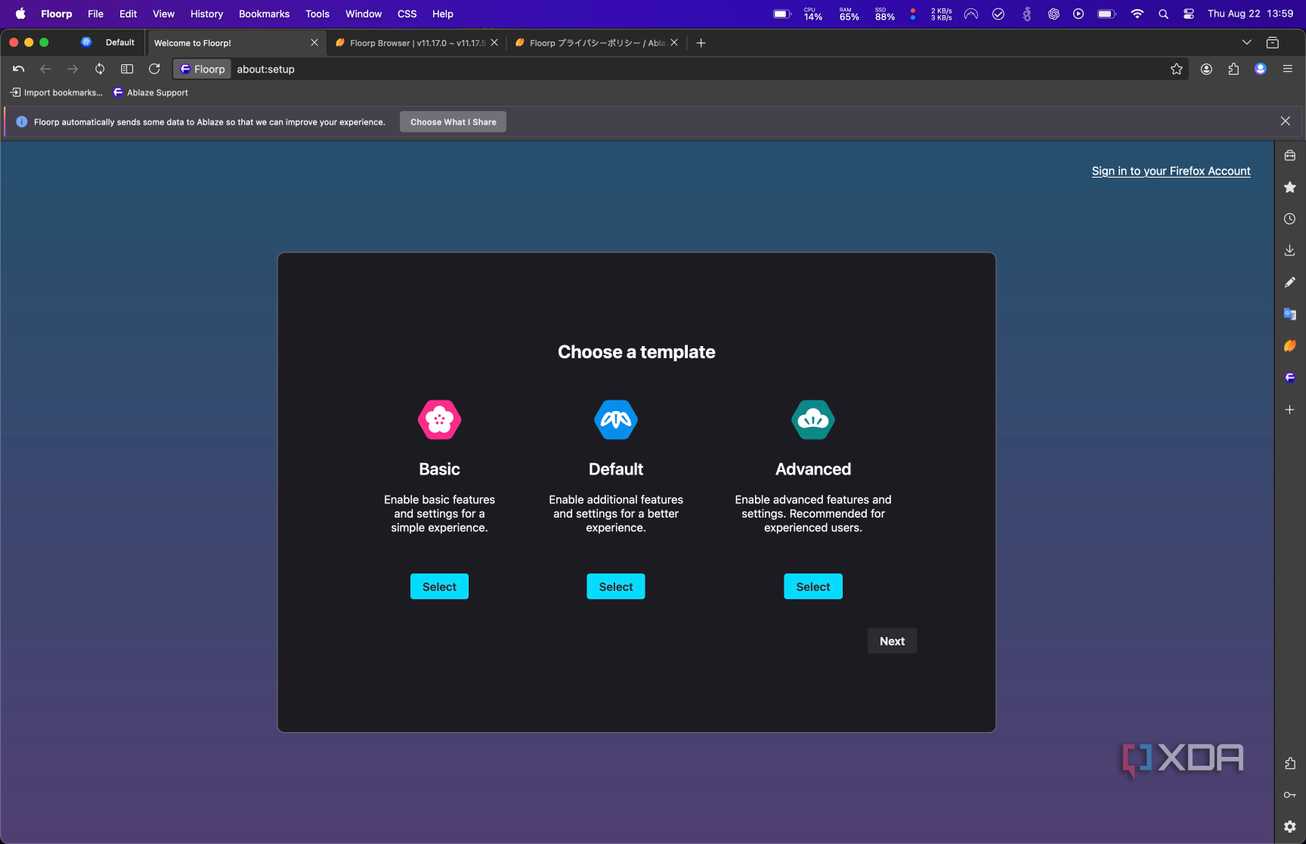Select the Default template
The width and height of the screenshot is (1306, 844).
pos(616,587)
